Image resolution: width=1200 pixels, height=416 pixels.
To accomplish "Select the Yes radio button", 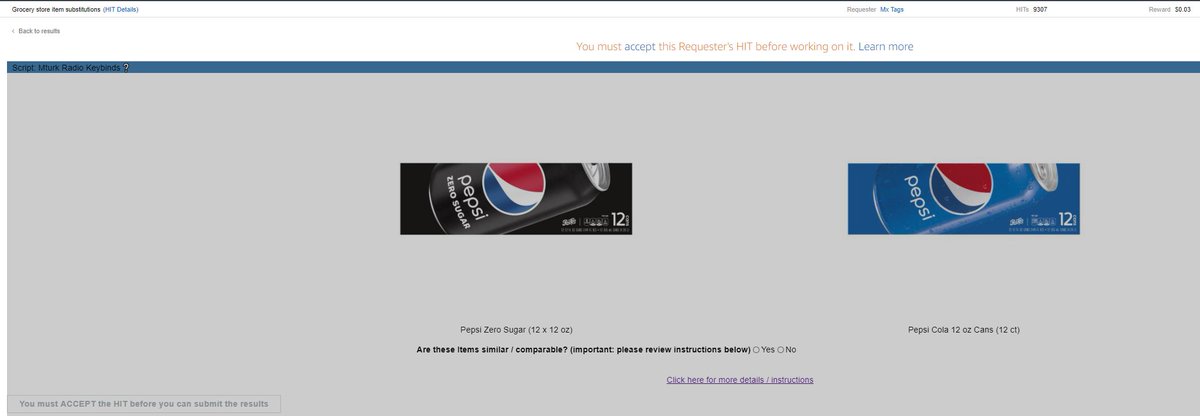I will pyautogui.click(x=756, y=350).
